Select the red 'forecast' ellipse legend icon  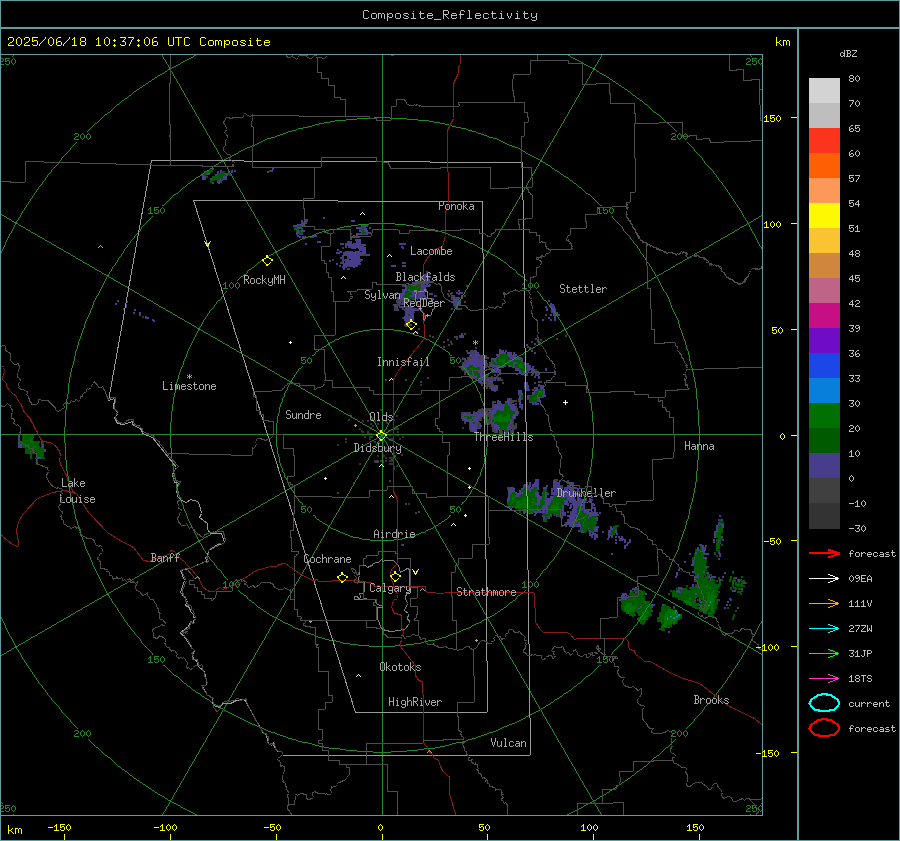[824, 728]
